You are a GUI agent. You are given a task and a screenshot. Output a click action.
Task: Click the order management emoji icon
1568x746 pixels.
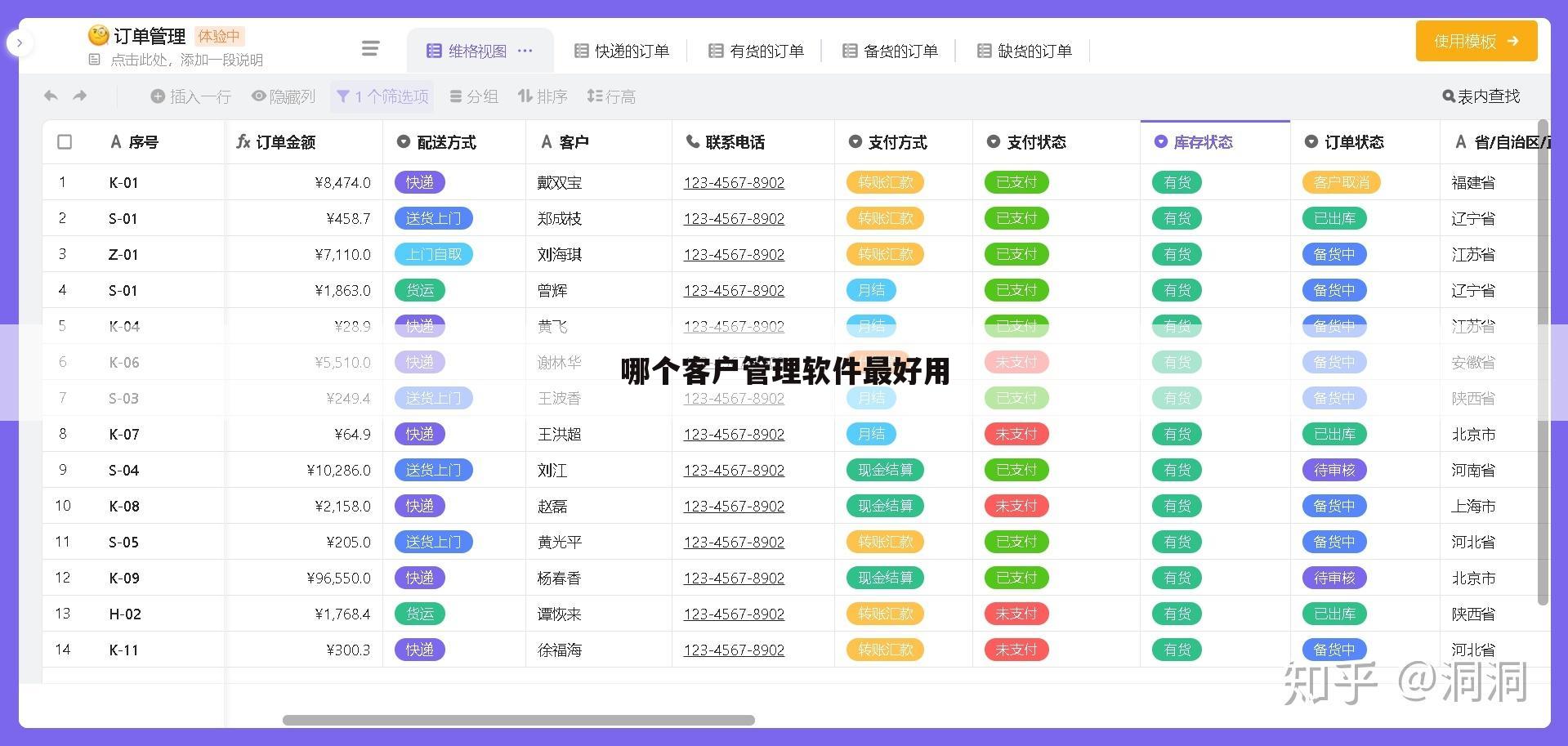(x=98, y=35)
